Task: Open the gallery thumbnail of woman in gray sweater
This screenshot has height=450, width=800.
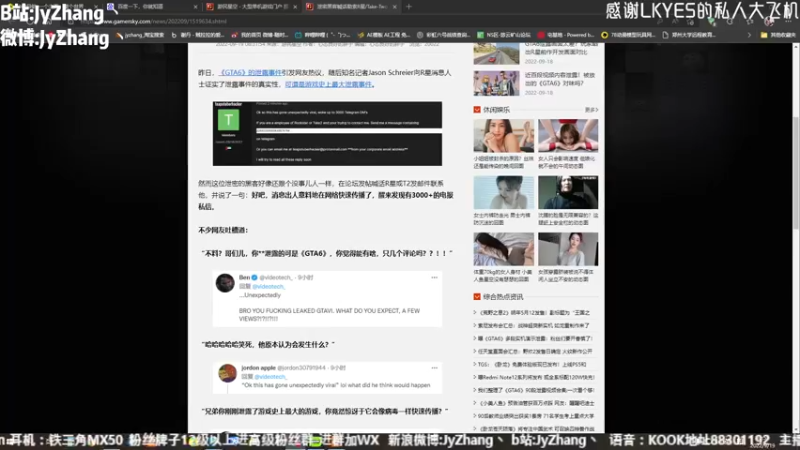Action: coord(568,249)
